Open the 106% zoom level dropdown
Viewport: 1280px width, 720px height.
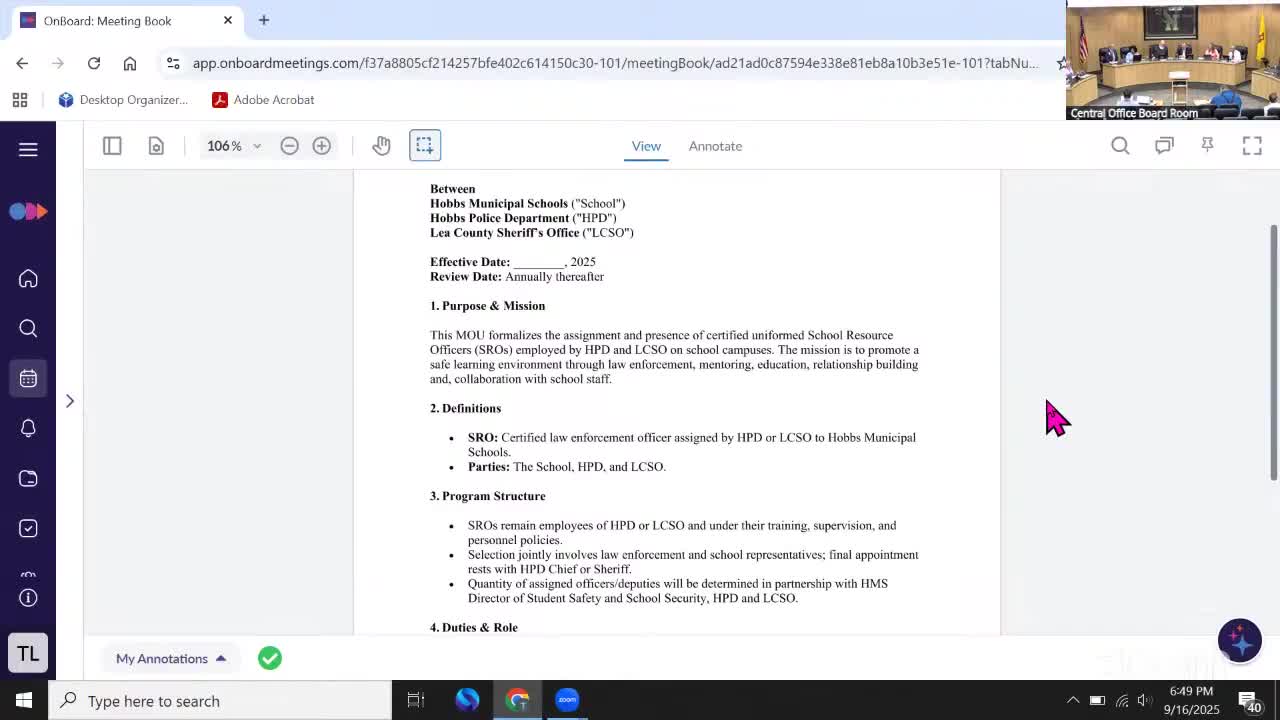[x=234, y=146]
